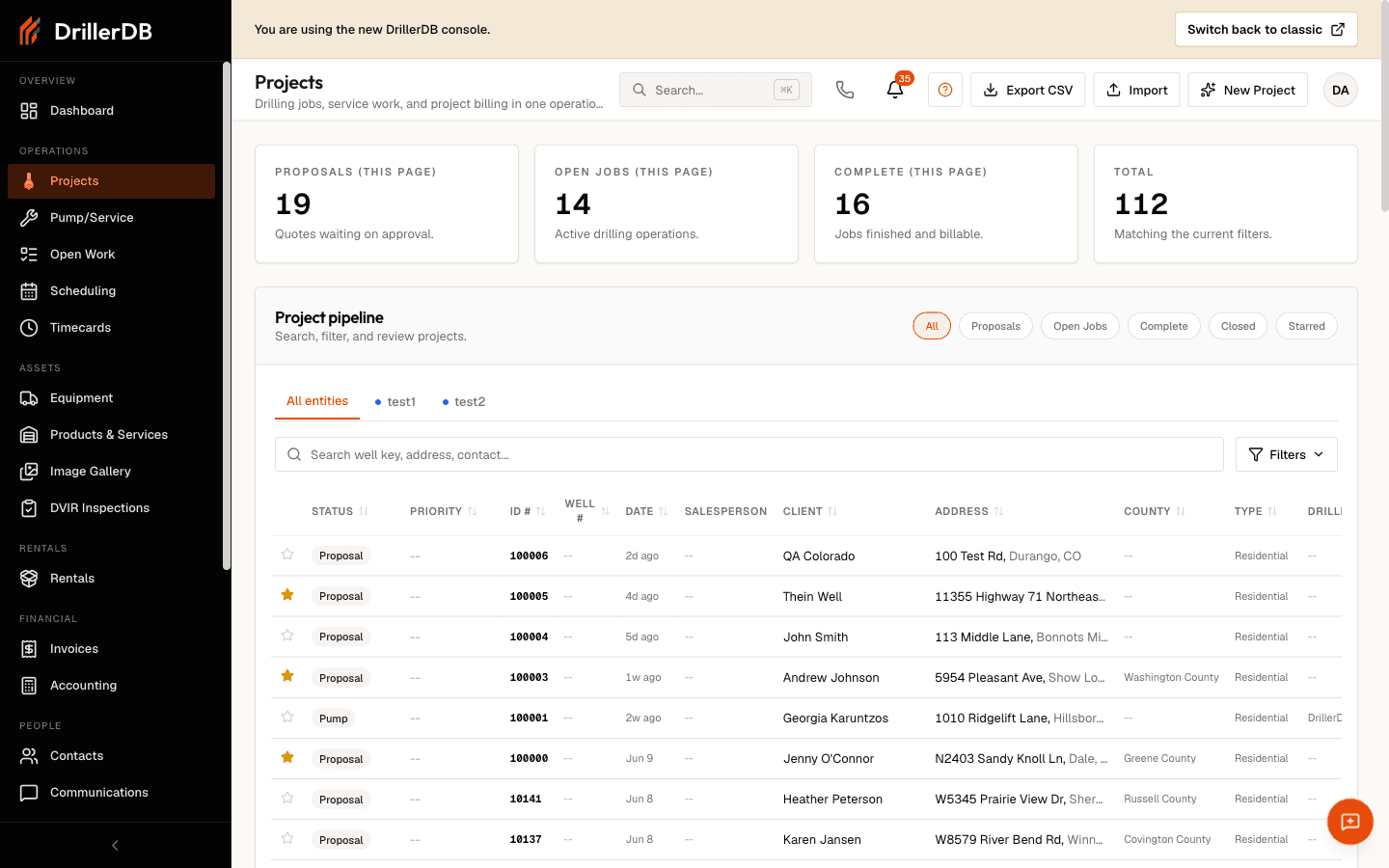Screen dimensions: 1389x868
Task: Open the Contacts page
Action: pos(111,756)
